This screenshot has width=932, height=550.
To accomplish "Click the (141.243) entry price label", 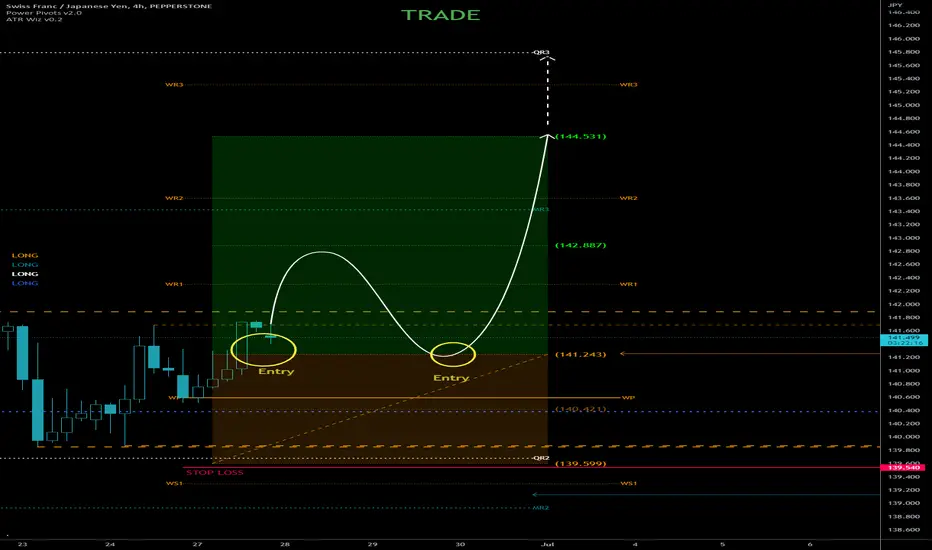I will pyautogui.click(x=581, y=354).
